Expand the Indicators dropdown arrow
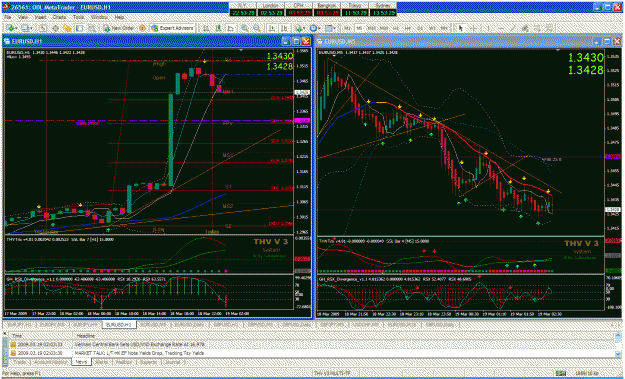Viewport: 625px width, 379px height. click(x=305, y=28)
